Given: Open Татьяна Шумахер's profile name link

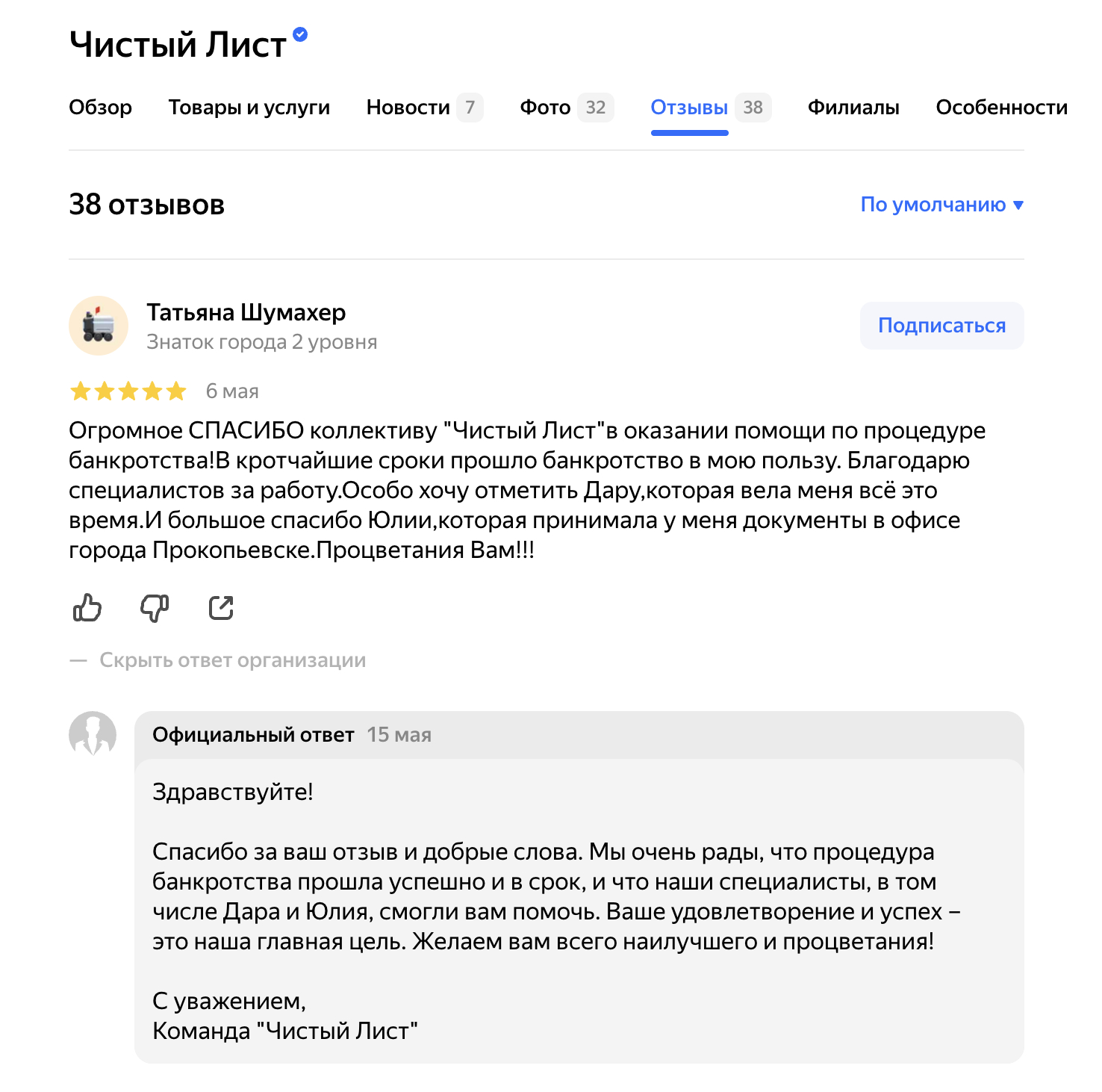Looking at the screenshot, I should point(246,312).
